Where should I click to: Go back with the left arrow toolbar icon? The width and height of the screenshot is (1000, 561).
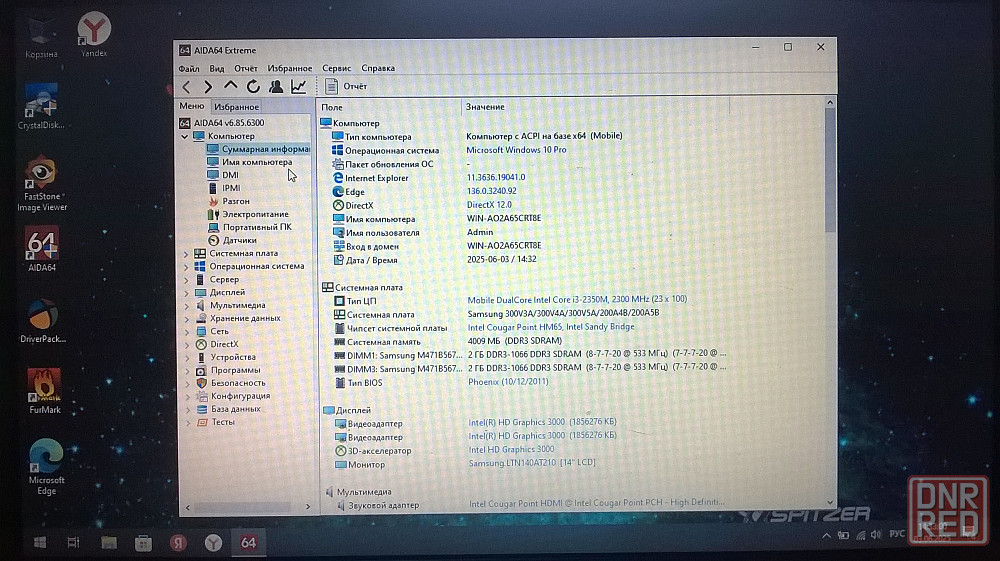click(186, 87)
